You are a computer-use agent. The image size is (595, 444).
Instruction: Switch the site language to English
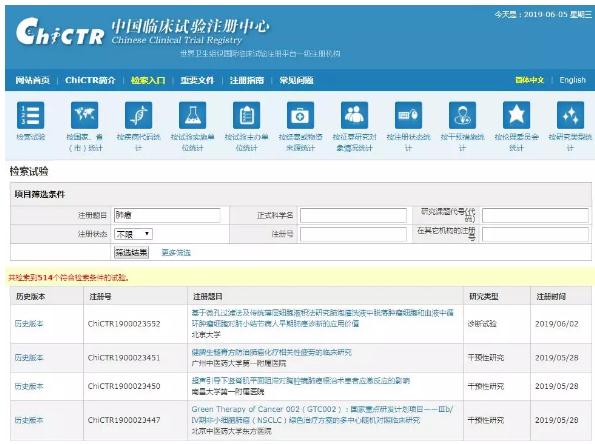(x=573, y=80)
